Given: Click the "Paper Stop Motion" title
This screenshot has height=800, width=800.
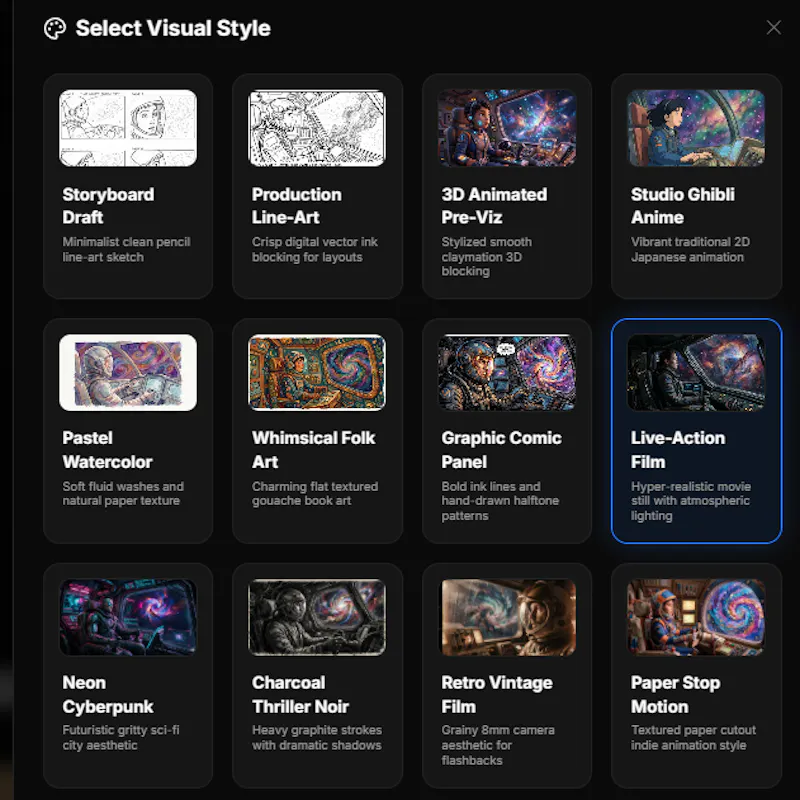Looking at the screenshot, I should (x=675, y=695).
